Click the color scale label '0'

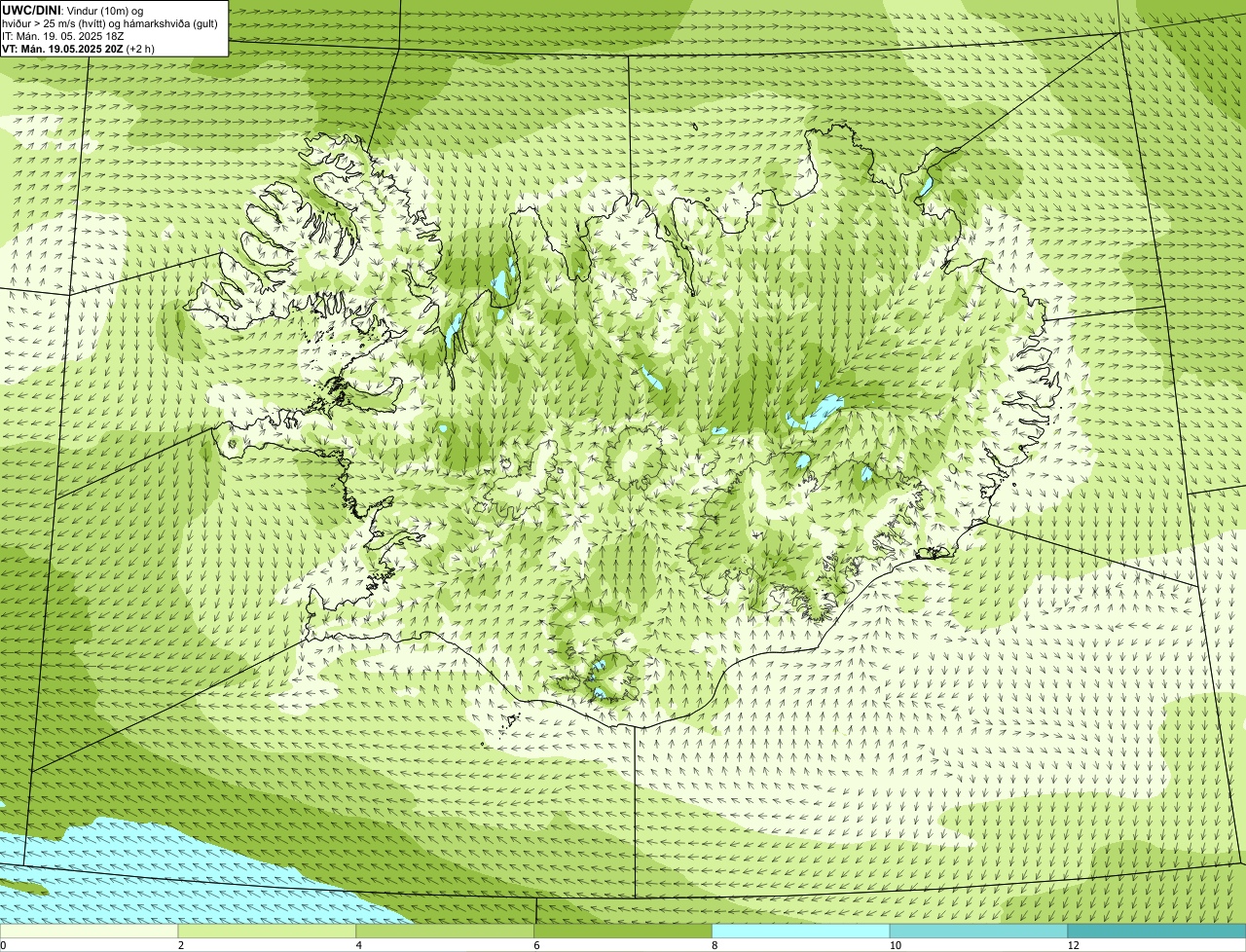click(x=3, y=945)
